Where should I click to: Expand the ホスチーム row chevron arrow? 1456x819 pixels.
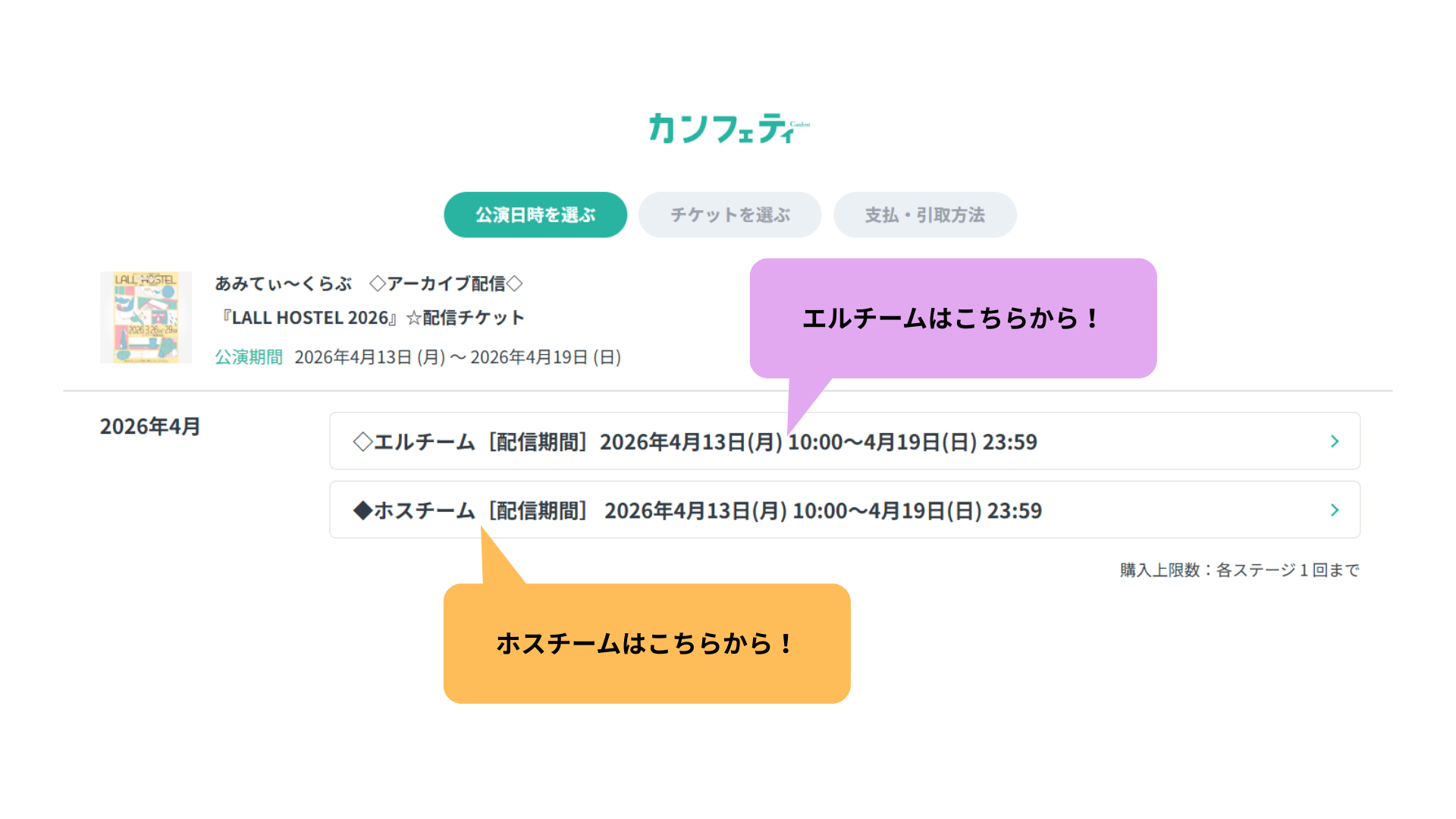pyautogui.click(x=1335, y=510)
